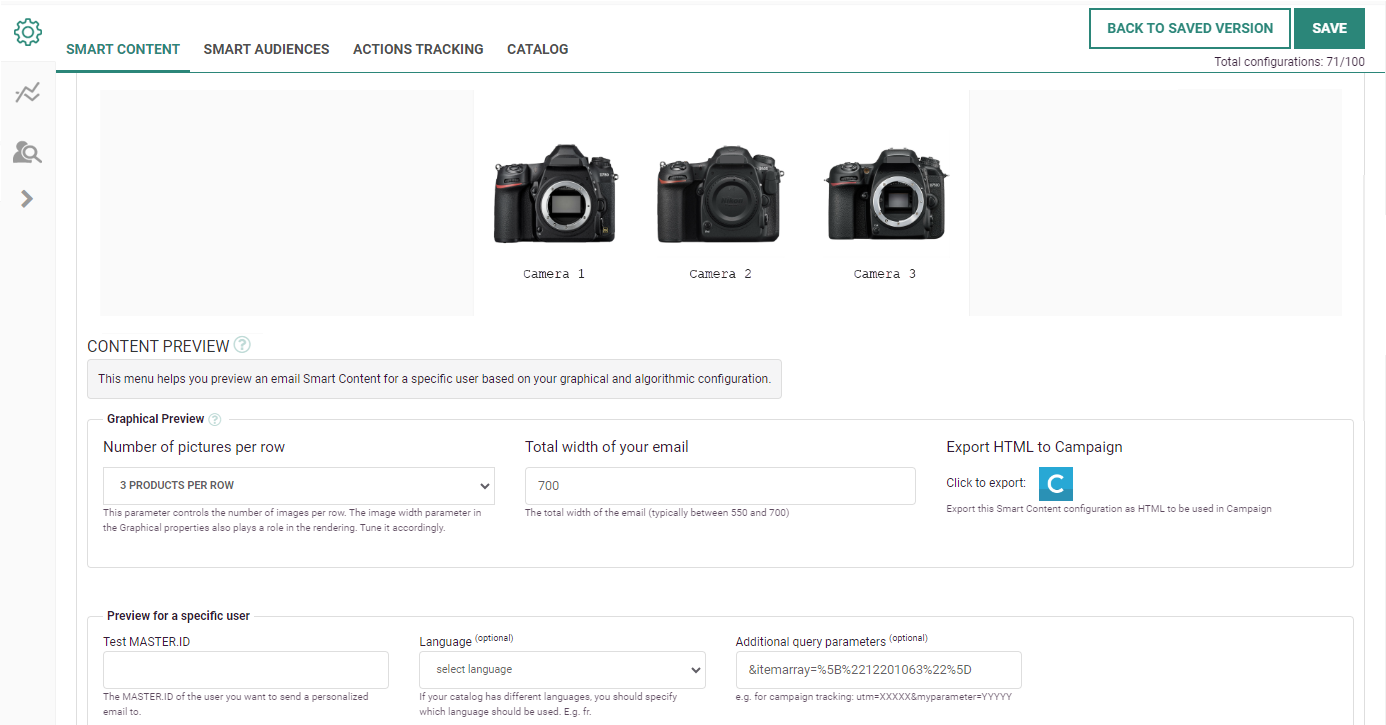1386x725 pixels.
Task: Click the Save button
Action: (x=1329, y=28)
